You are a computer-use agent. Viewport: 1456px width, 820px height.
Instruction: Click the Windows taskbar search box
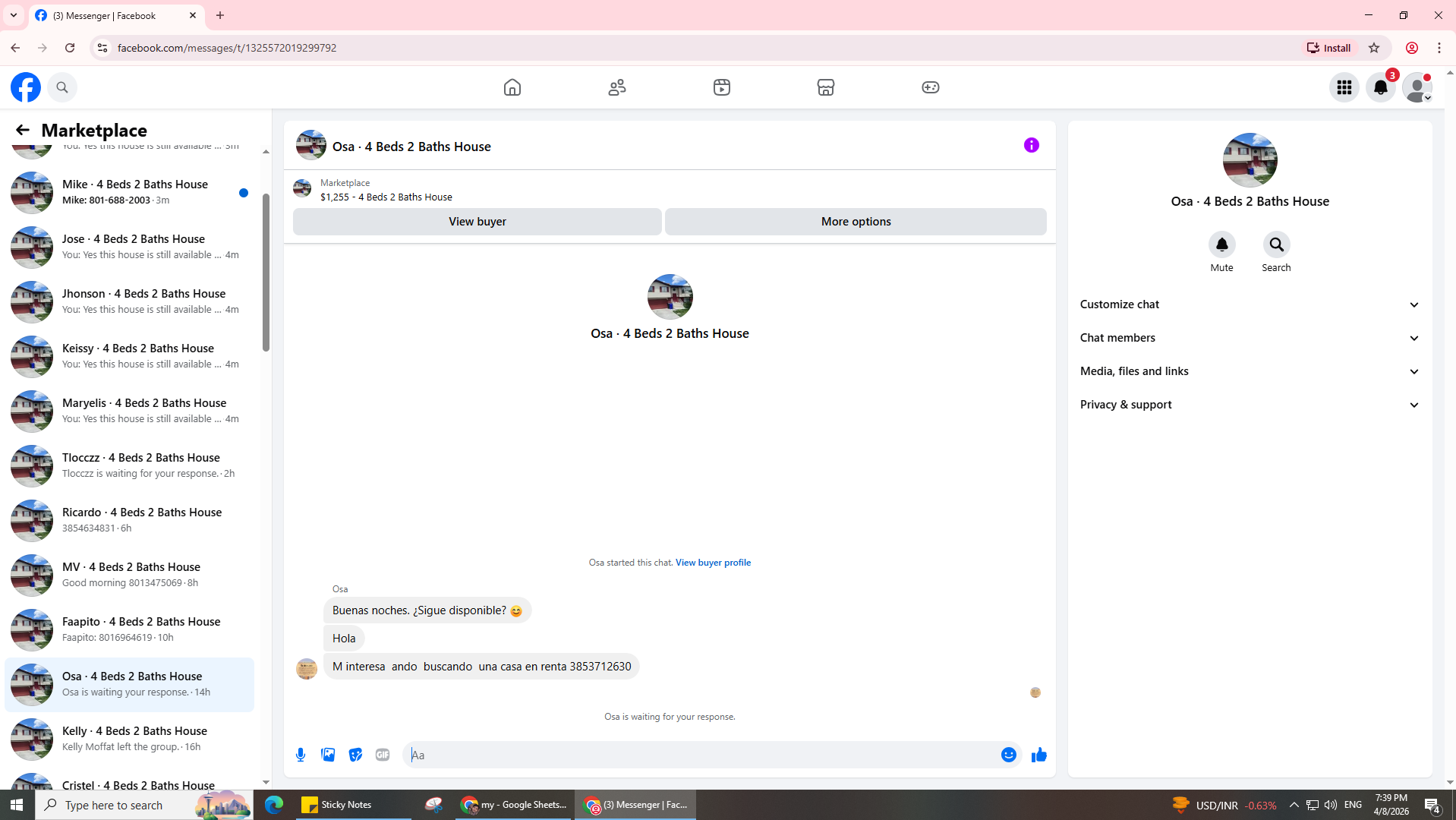[144, 805]
